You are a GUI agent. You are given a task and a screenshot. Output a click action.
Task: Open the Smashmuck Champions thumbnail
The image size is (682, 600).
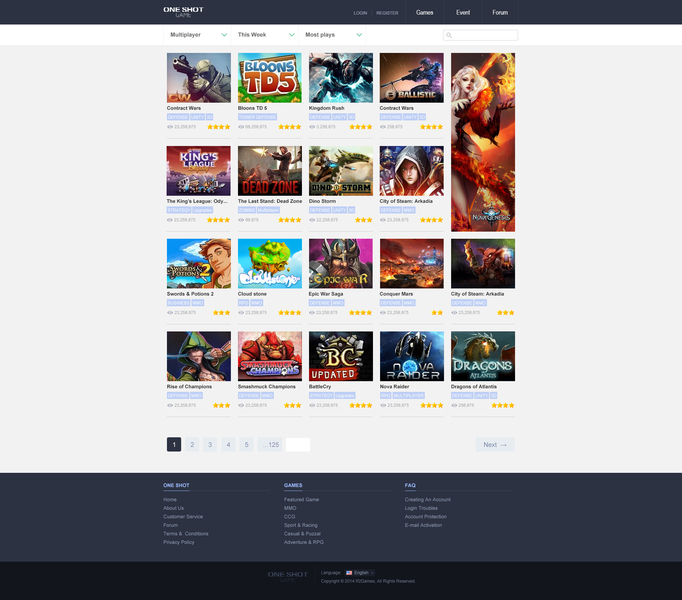pos(270,356)
